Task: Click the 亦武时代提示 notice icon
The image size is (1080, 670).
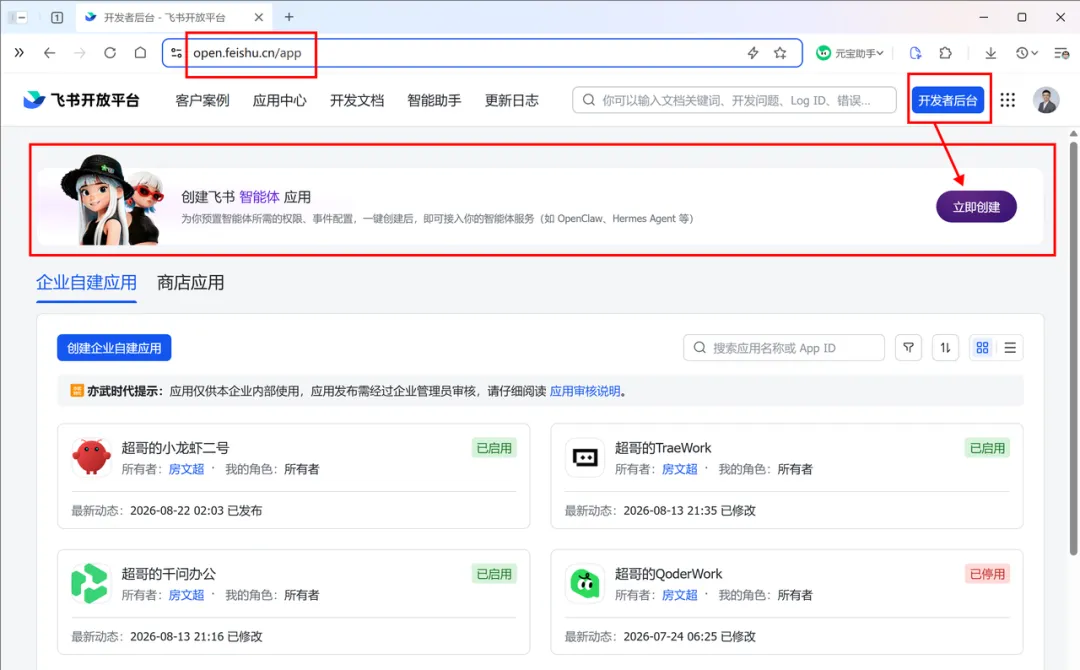Action: (x=77, y=391)
